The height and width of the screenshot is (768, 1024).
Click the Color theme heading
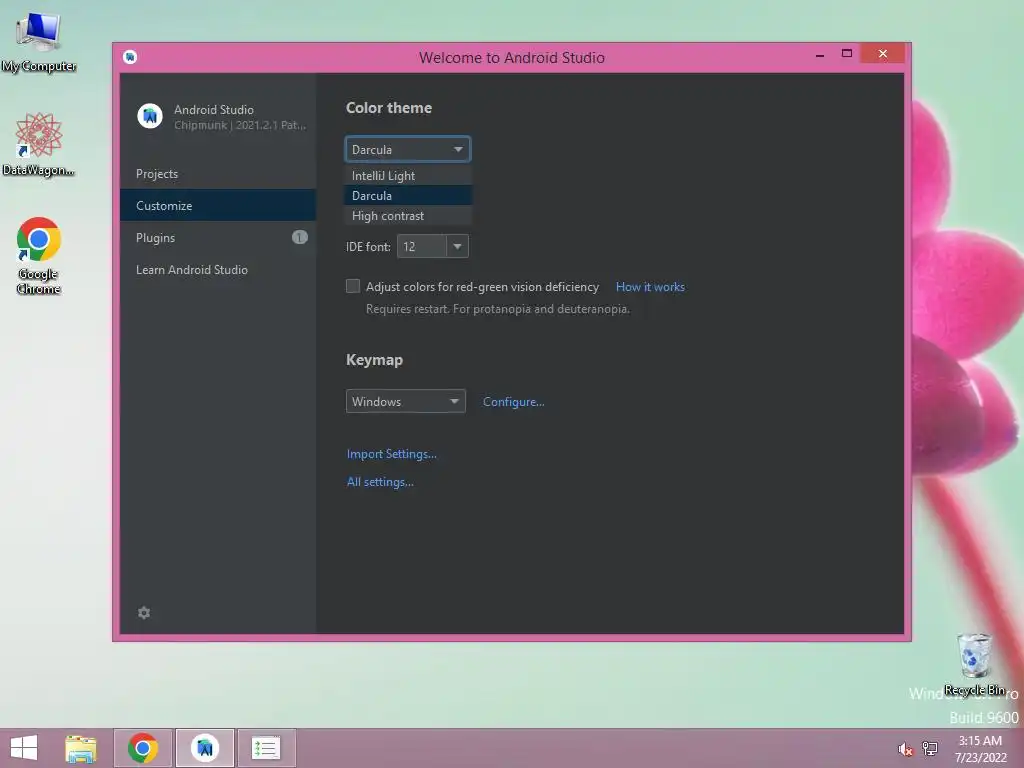tap(389, 108)
